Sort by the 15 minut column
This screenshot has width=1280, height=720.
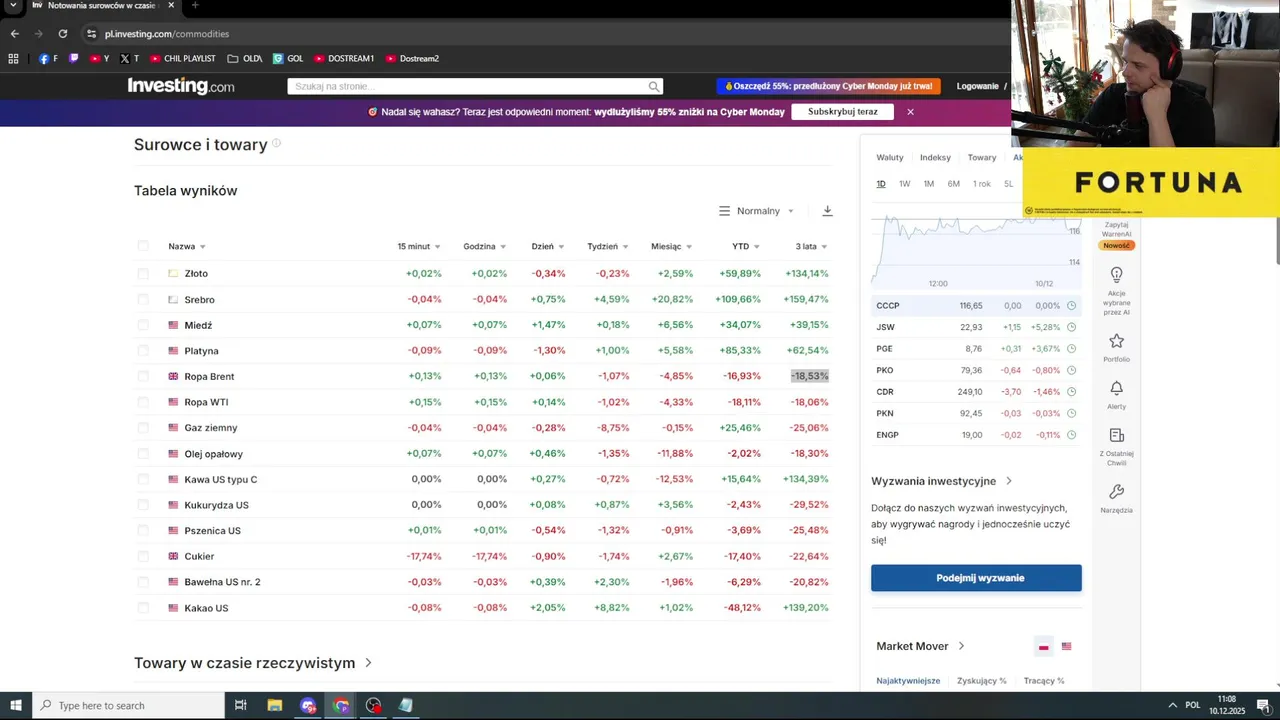tap(419, 246)
